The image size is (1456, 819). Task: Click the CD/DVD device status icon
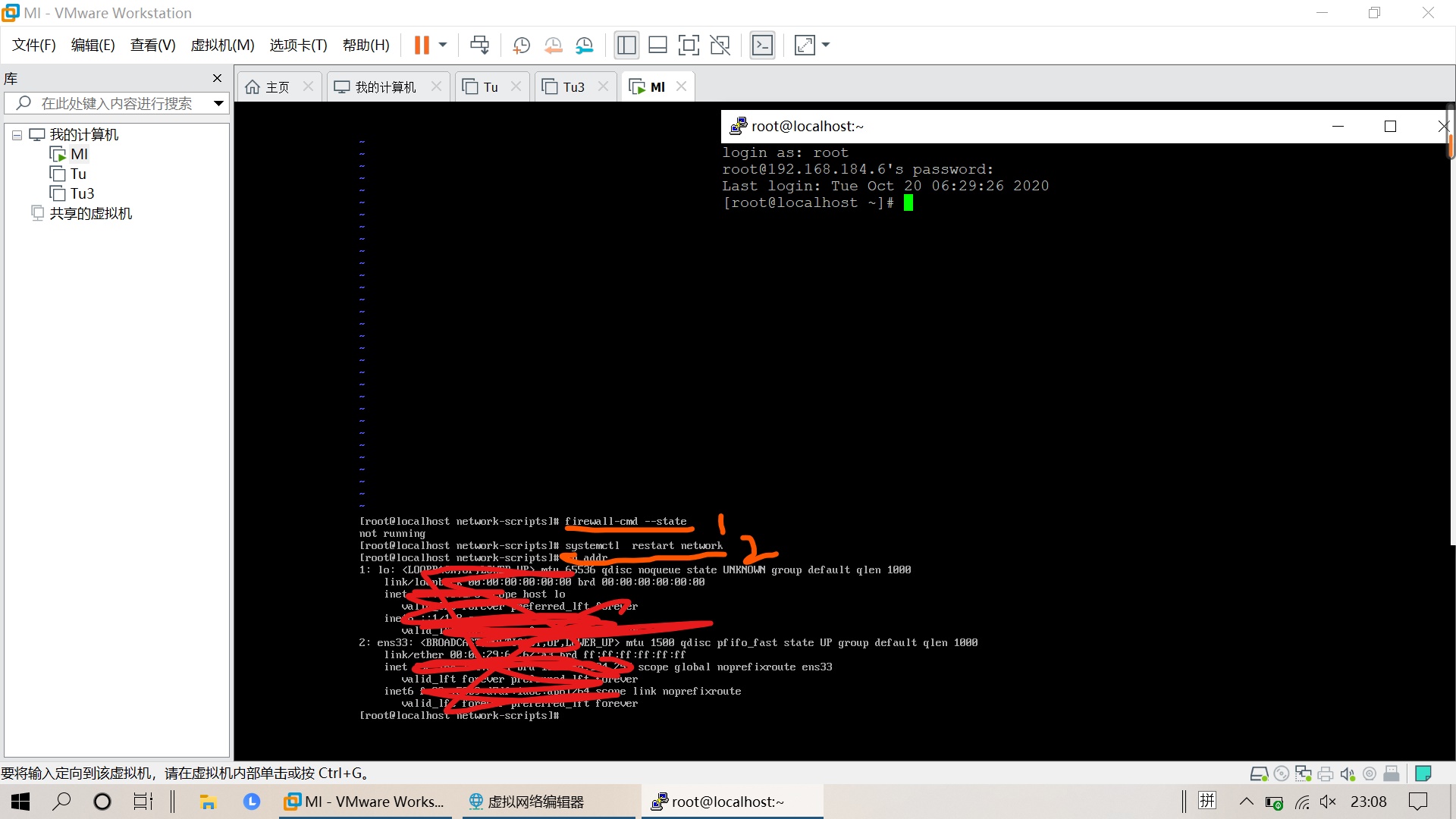click(1282, 773)
